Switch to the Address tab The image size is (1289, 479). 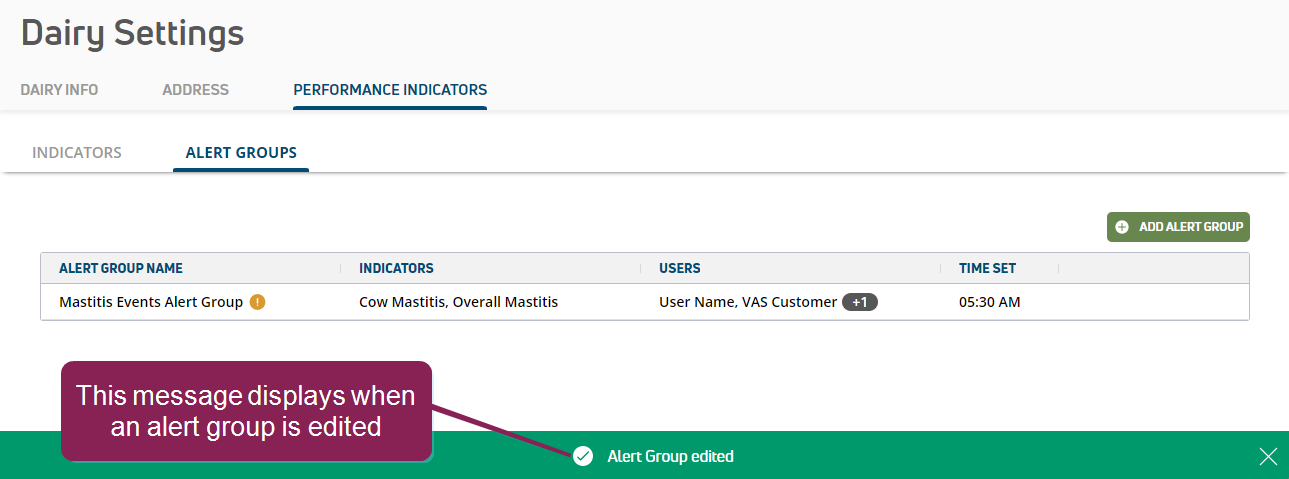(195, 90)
